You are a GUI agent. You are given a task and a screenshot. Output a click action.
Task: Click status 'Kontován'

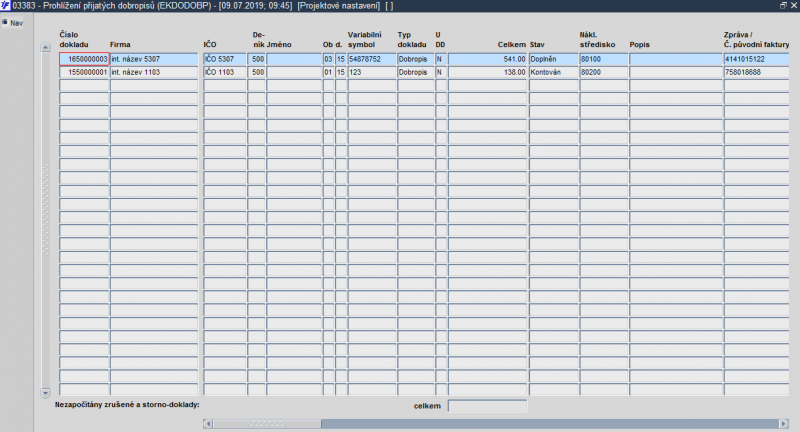554,72
